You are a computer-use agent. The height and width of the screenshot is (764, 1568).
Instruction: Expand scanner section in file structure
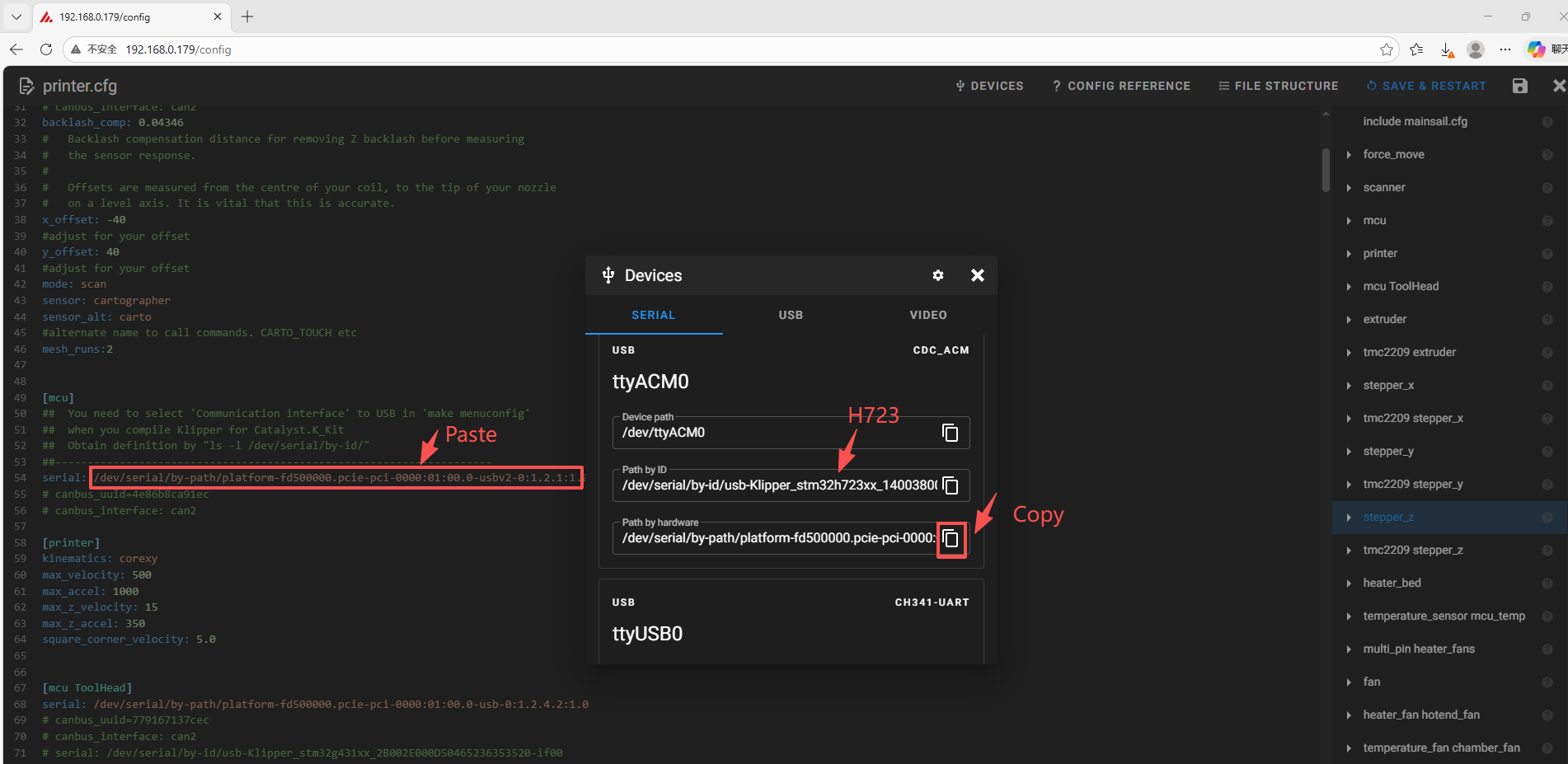(x=1349, y=188)
